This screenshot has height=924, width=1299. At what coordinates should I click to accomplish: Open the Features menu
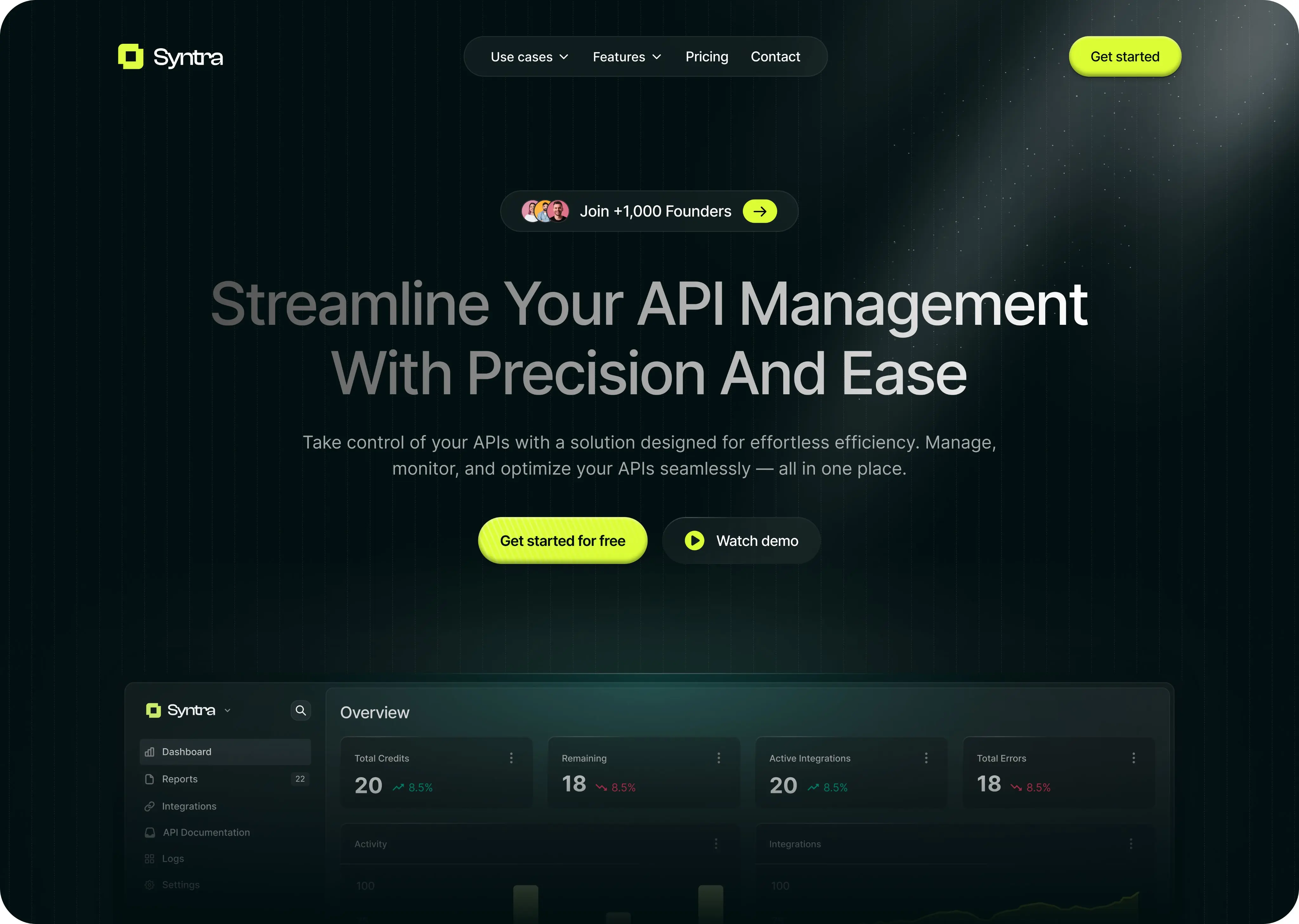pos(627,57)
